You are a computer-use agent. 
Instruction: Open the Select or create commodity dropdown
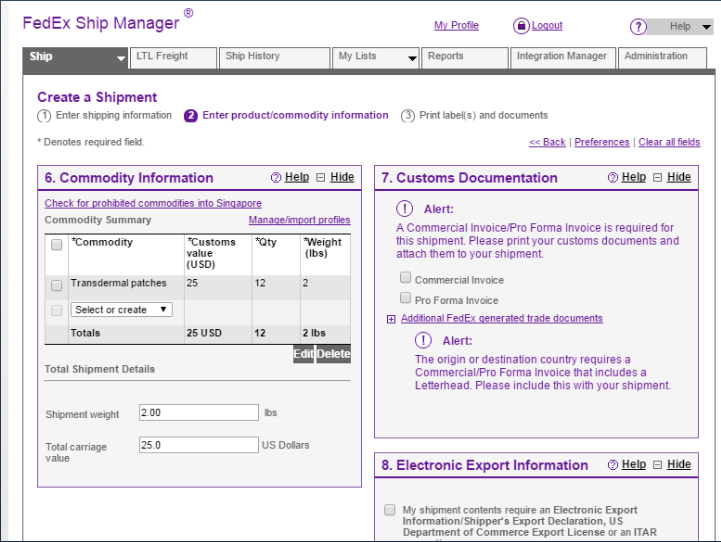121,309
